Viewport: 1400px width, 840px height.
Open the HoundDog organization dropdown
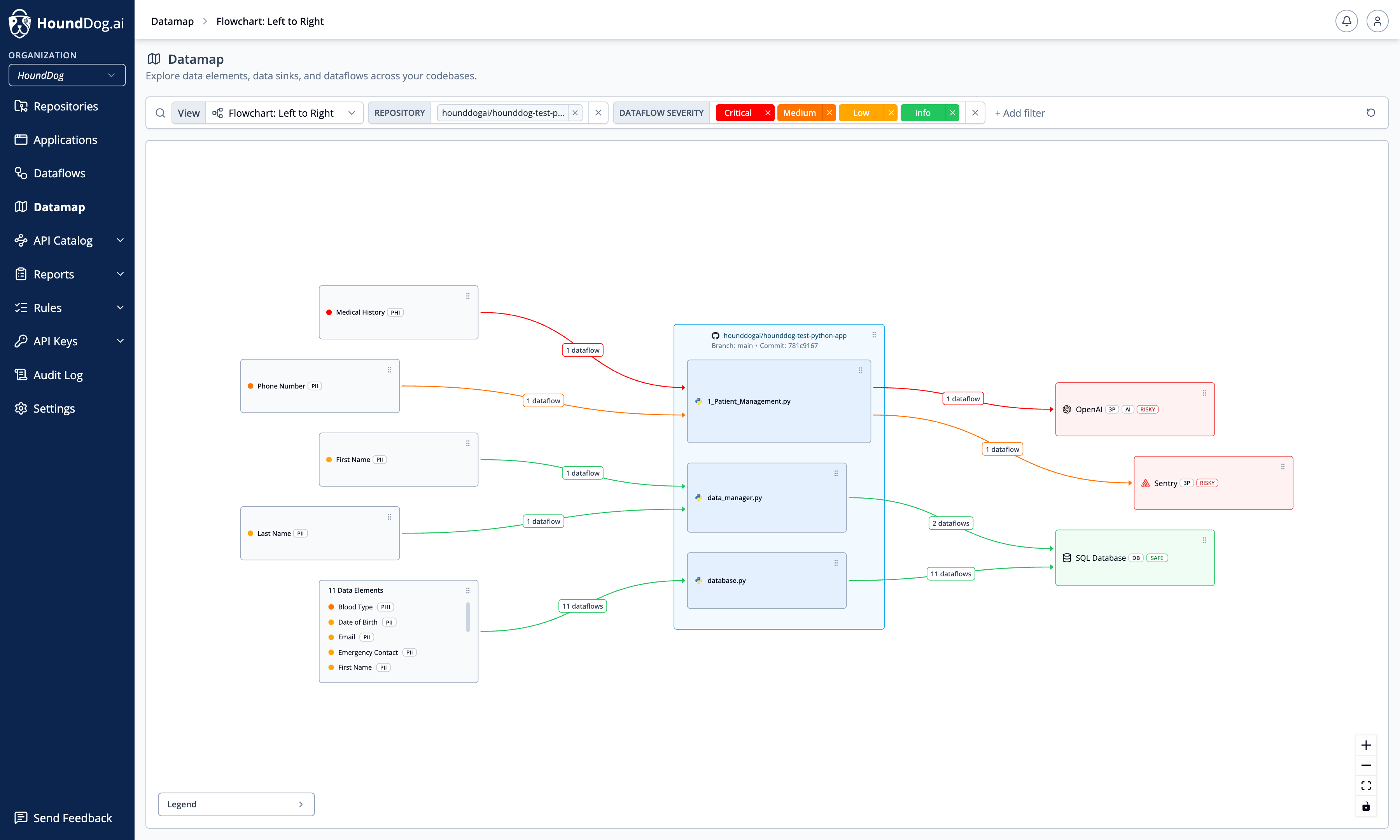point(67,75)
